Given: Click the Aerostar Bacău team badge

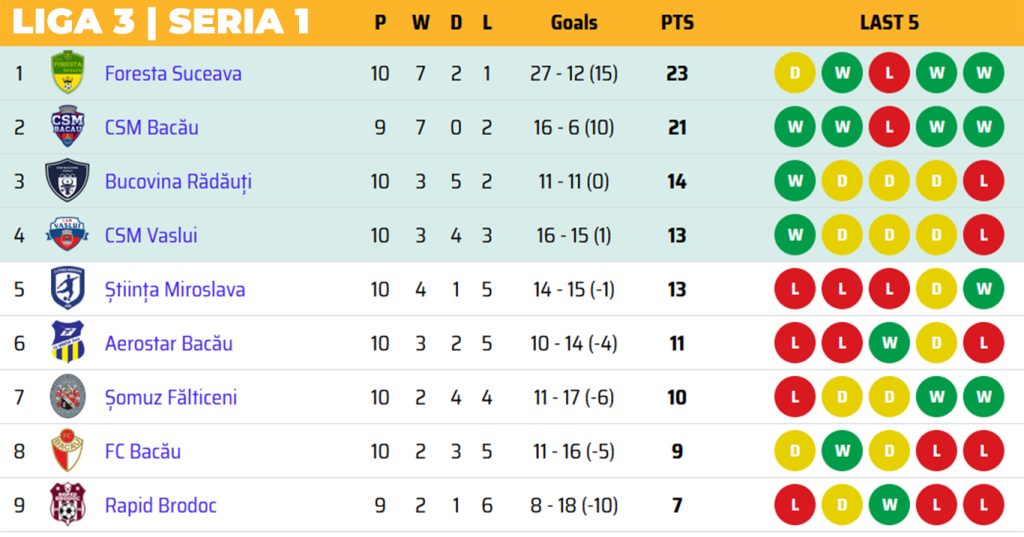Looking at the screenshot, I should pyautogui.click(x=68, y=343).
